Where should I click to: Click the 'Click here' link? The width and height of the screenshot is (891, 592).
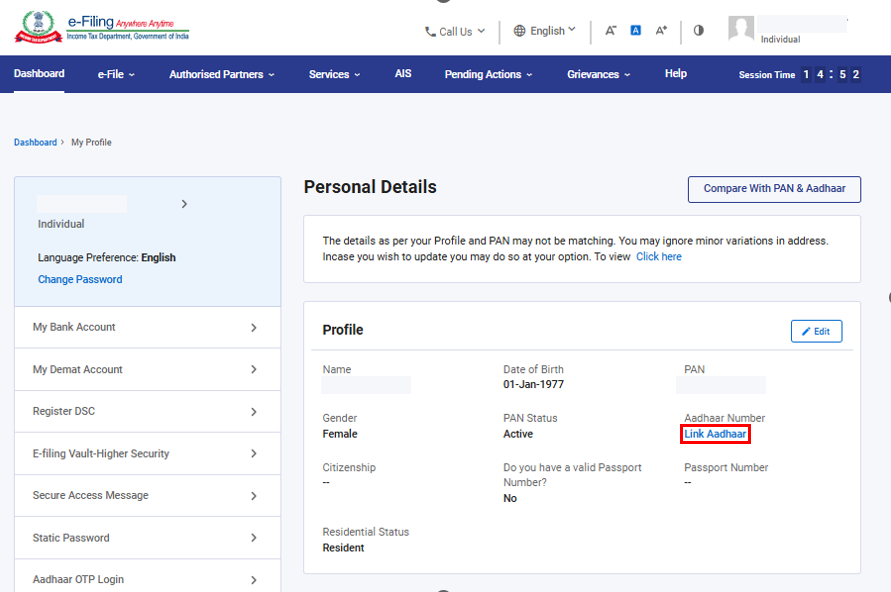click(659, 257)
